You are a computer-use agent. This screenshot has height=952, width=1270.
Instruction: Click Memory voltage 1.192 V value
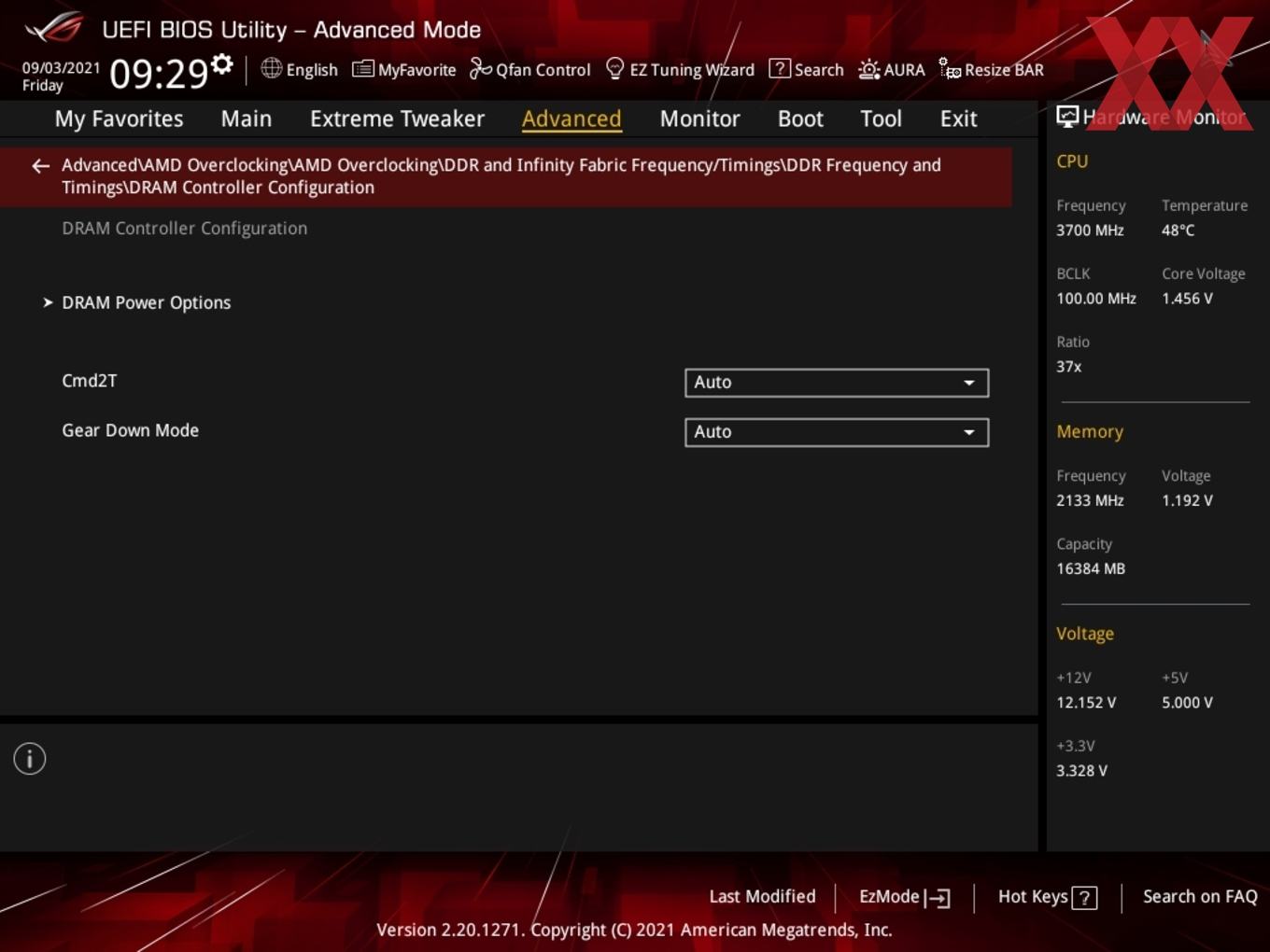[x=1187, y=500]
